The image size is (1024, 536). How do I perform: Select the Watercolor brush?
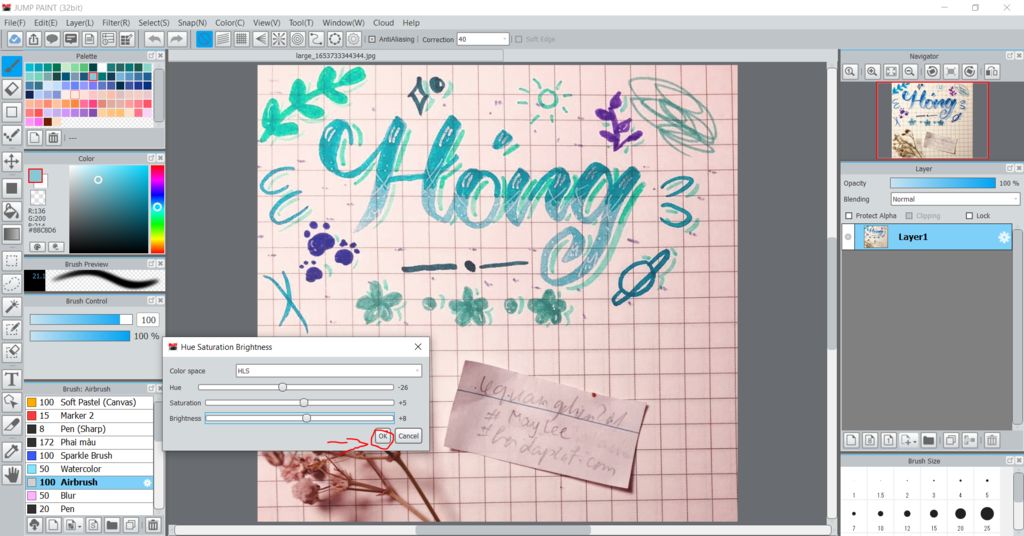click(x=89, y=469)
